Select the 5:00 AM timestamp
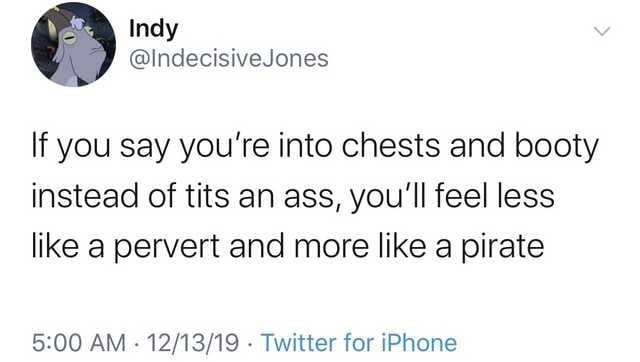 (79, 342)
